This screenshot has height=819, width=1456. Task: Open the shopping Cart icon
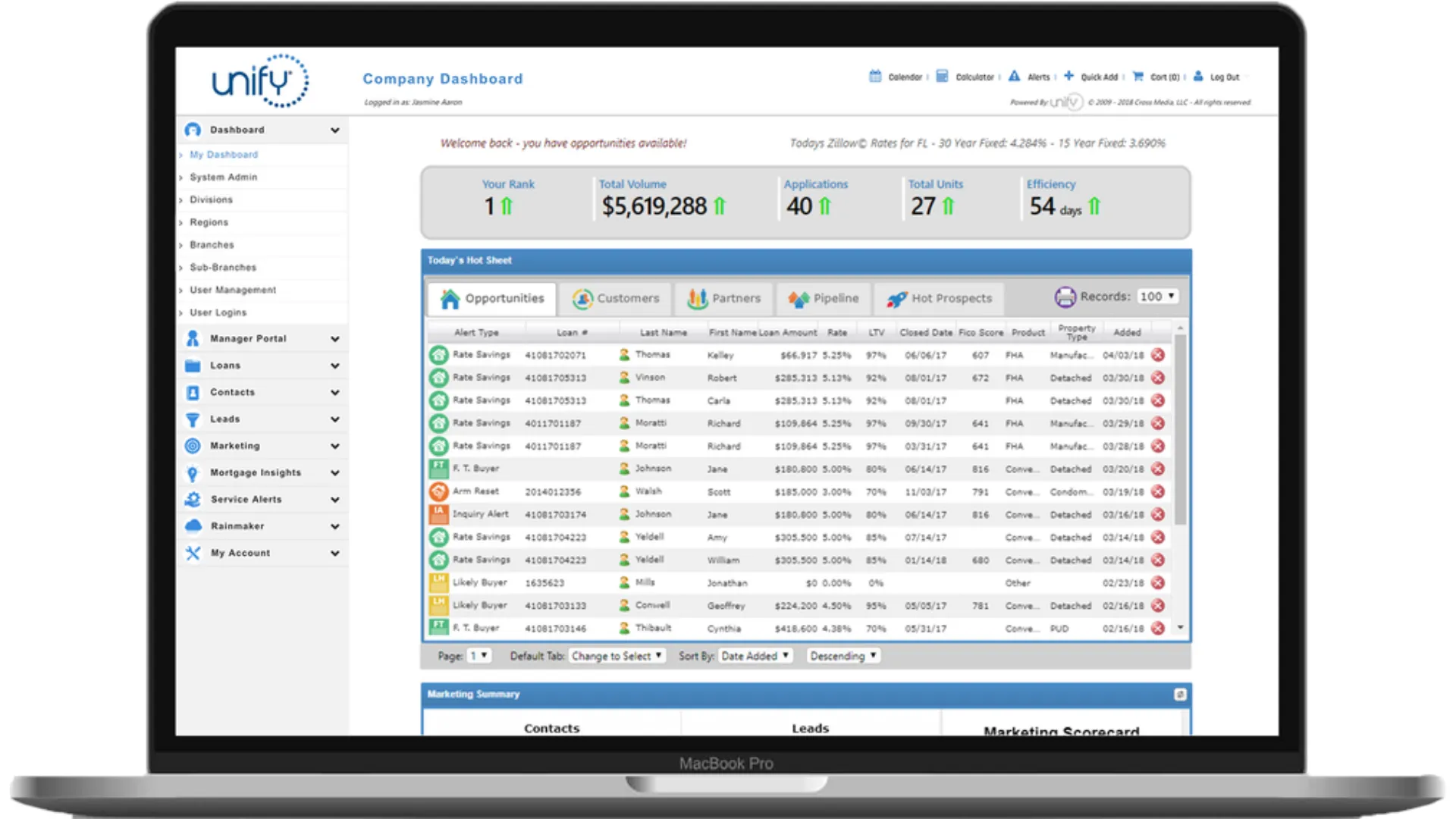tap(1137, 77)
